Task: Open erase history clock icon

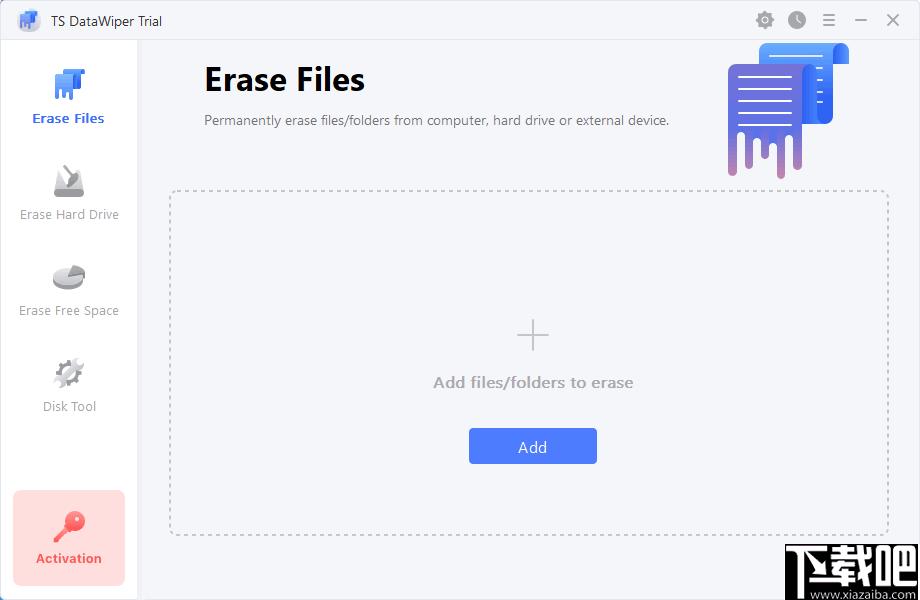Action: pyautogui.click(x=797, y=21)
